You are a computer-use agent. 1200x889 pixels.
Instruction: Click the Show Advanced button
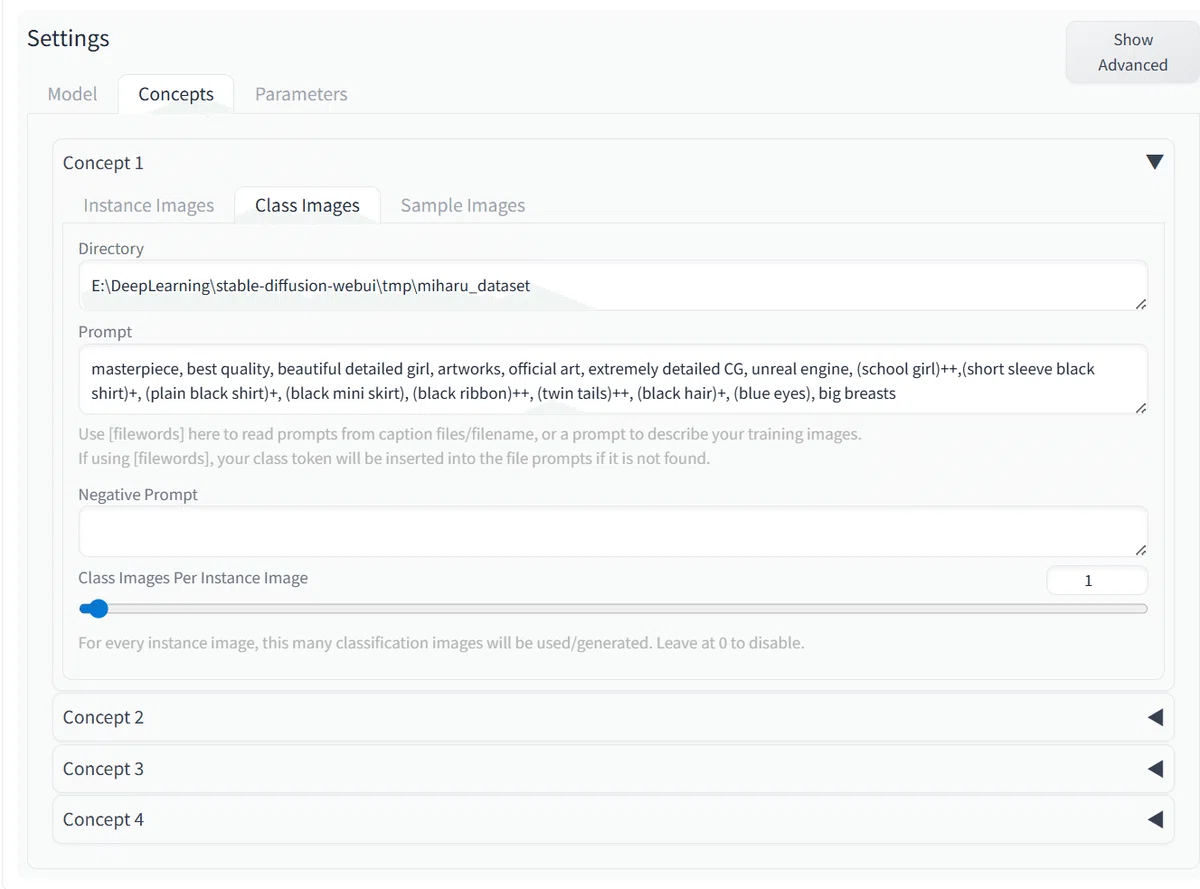coord(1133,52)
